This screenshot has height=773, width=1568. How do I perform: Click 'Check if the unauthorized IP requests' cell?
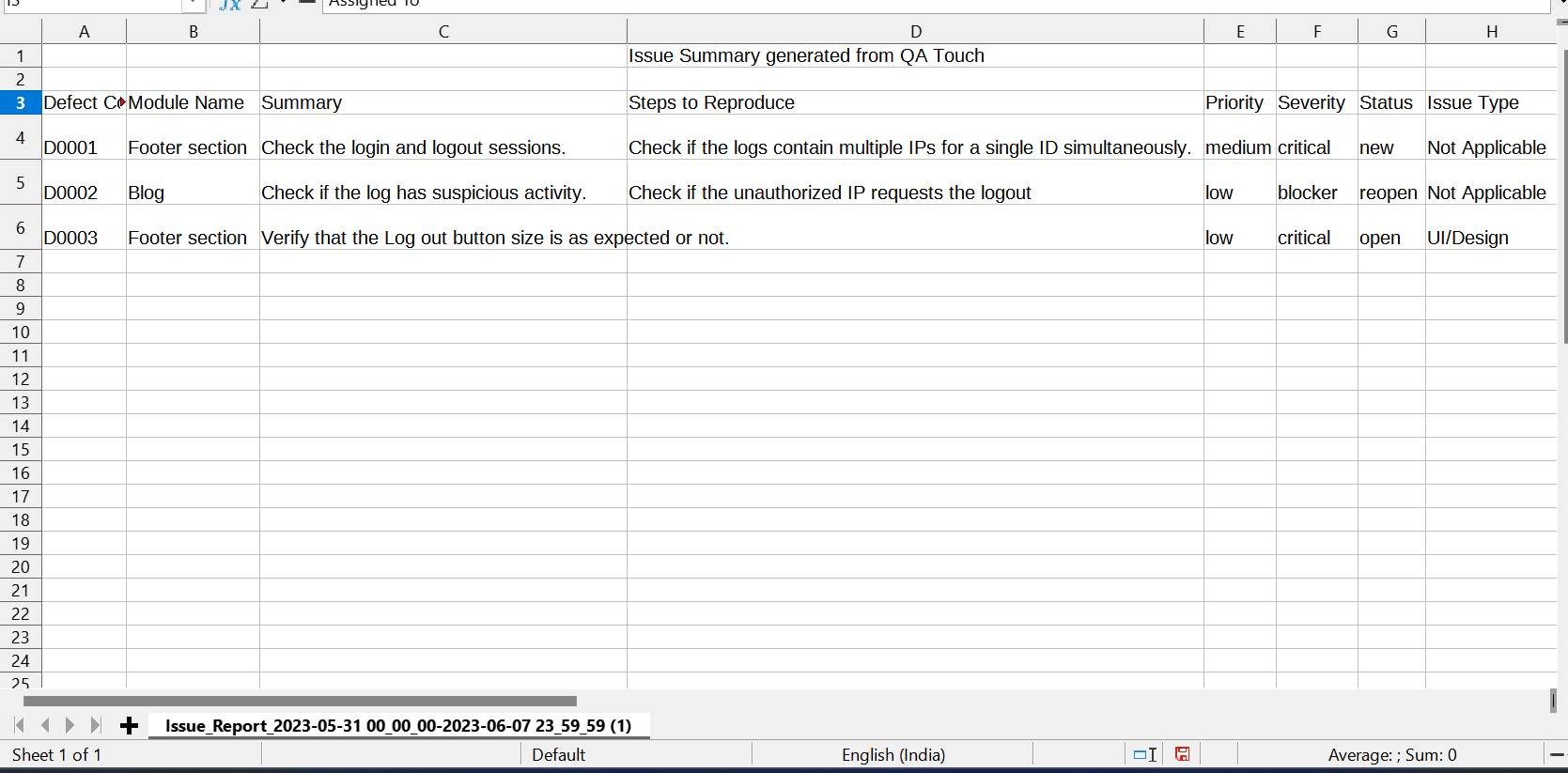click(x=915, y=182)
